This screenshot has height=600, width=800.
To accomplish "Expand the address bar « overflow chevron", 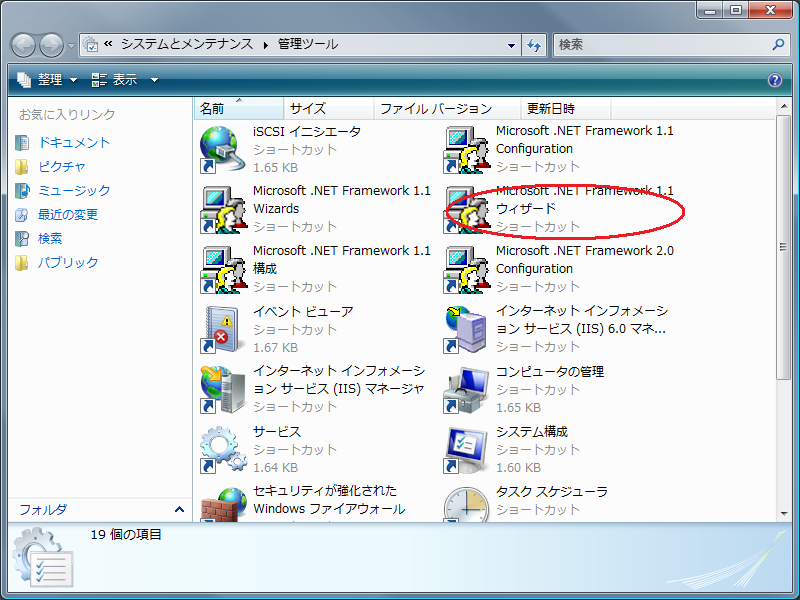I will click(x=108, y=44).
